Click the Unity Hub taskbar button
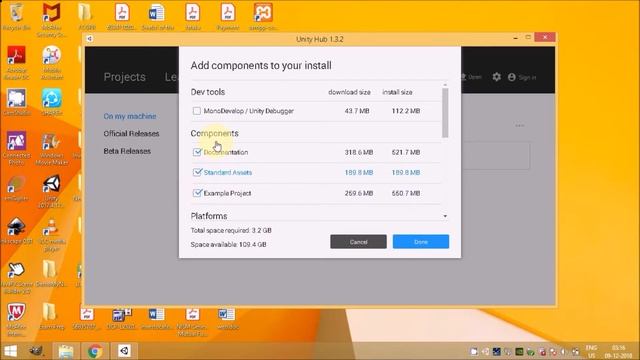This screenshot has height=360, width=640. [124, 351]
